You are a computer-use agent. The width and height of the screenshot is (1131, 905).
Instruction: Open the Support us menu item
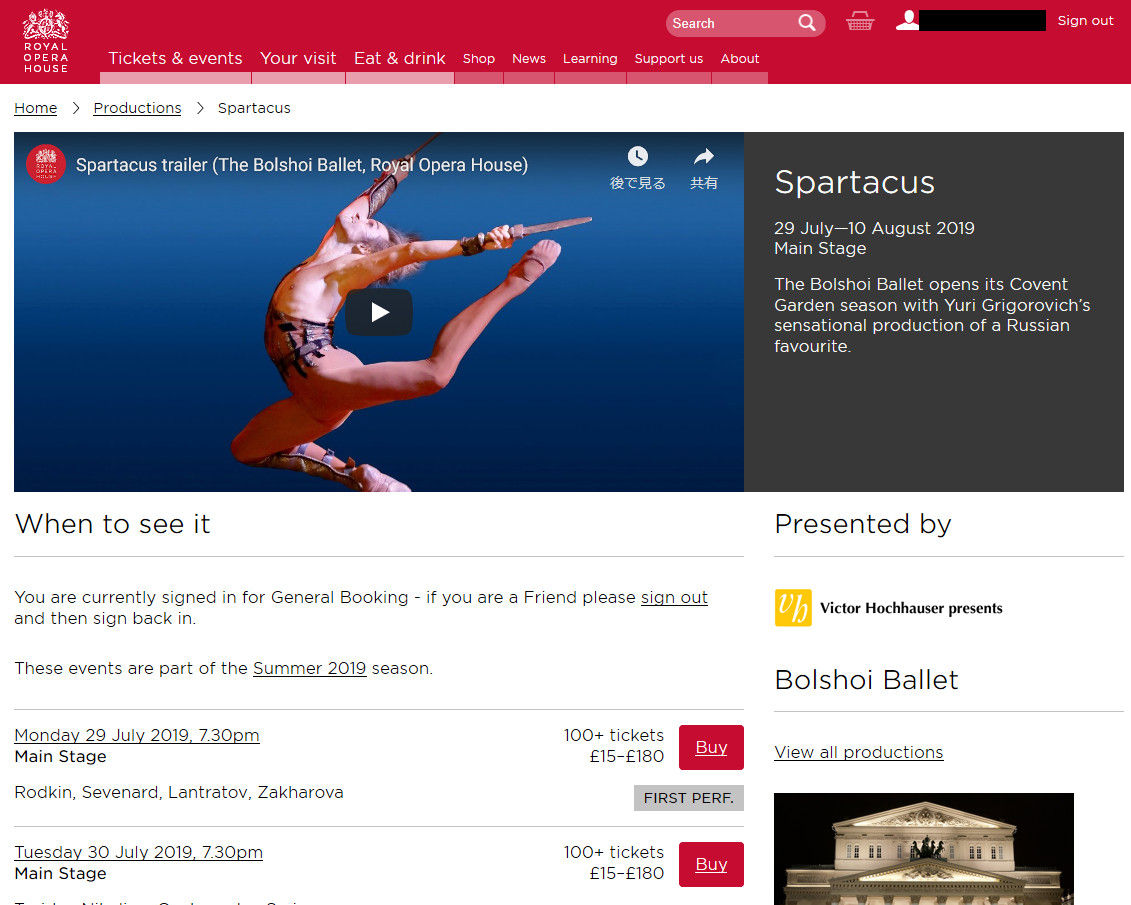(669, 59)
